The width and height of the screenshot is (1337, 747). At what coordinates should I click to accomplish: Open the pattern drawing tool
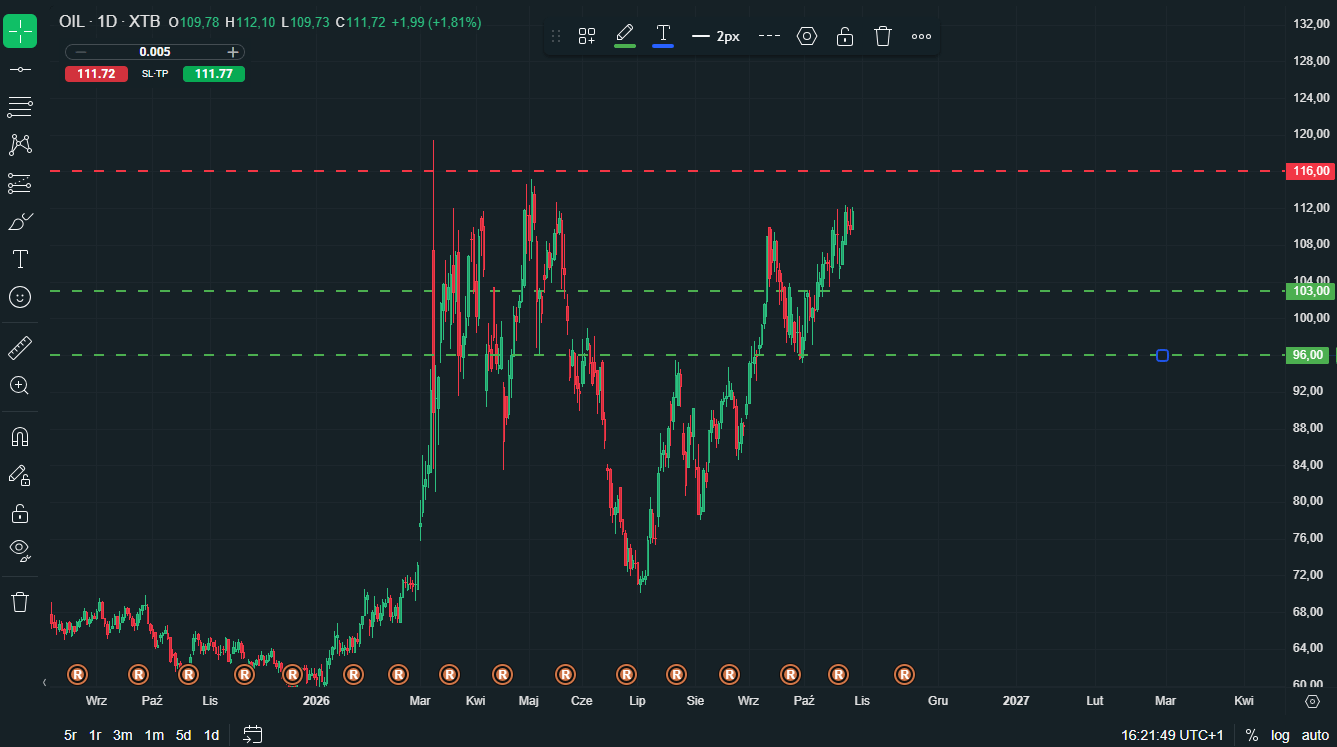[x=20, y=145]
